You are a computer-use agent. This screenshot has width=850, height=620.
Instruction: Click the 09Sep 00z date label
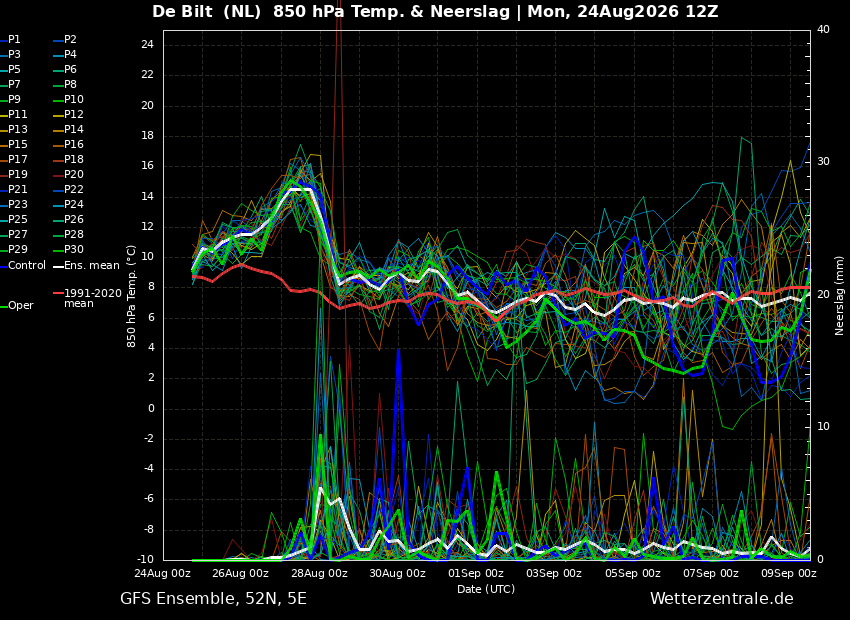789,573
